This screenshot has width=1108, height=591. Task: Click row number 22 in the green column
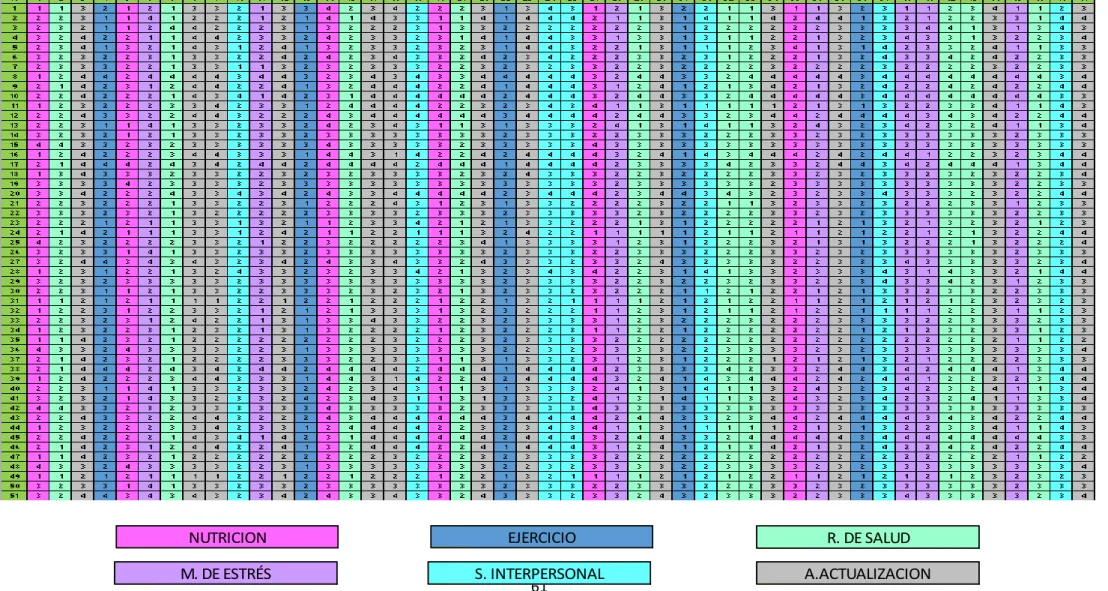[x=15, y=213]
